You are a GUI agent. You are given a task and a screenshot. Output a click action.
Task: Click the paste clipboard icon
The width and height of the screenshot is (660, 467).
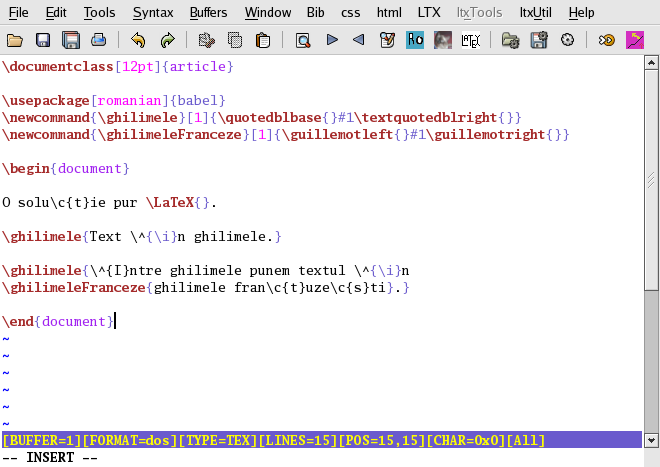[x=263, y=41]
